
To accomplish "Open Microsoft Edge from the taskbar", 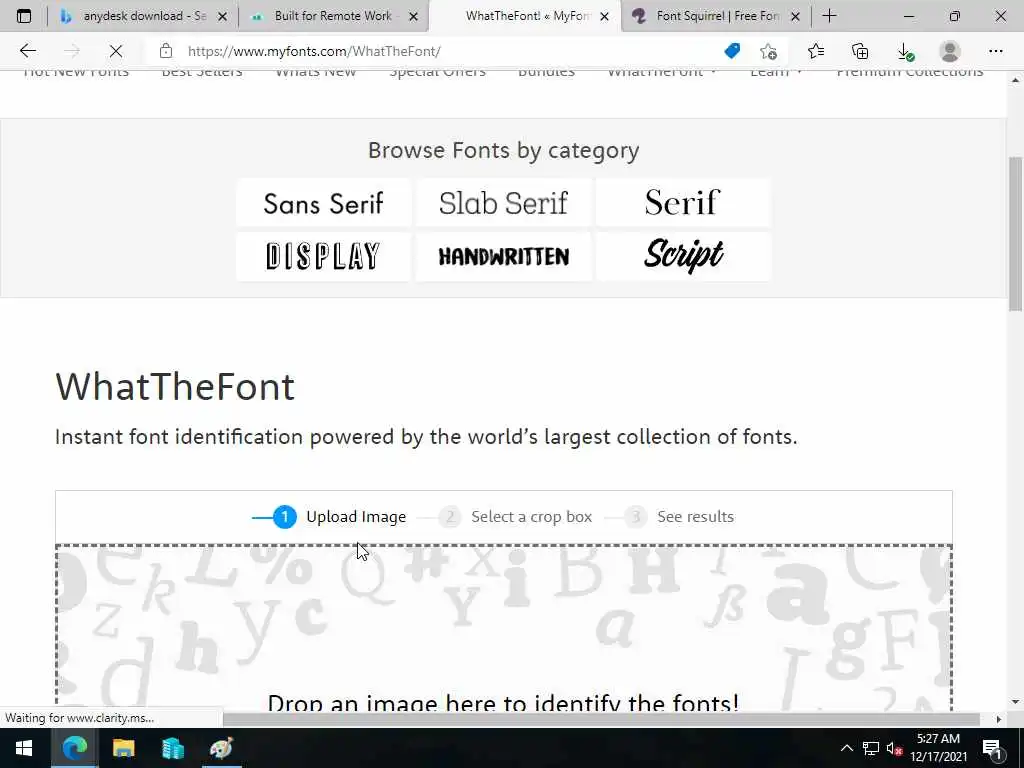I will (x=74, y=748).
